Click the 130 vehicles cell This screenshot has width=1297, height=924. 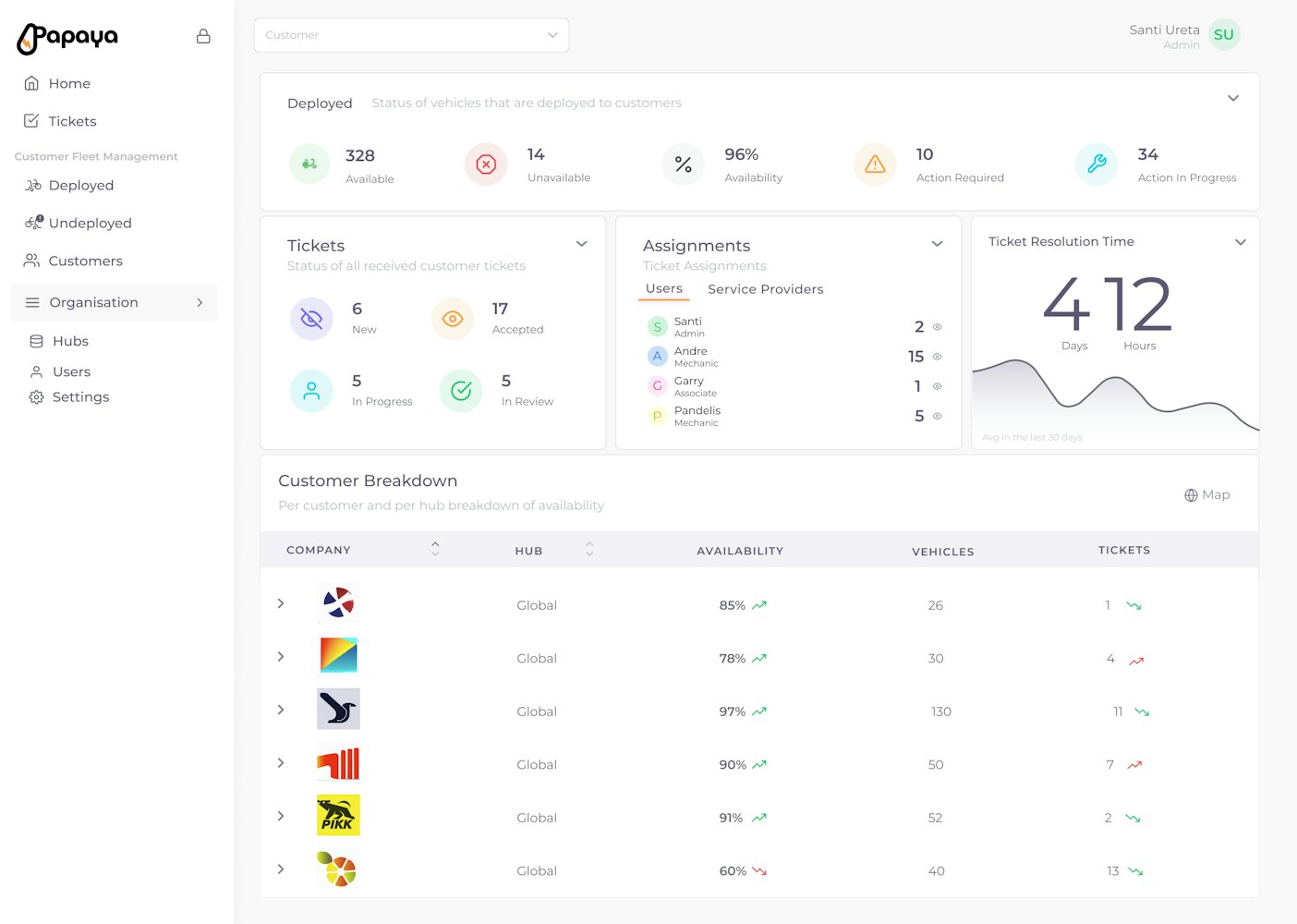pyautogui.click(x=941, y=711)
